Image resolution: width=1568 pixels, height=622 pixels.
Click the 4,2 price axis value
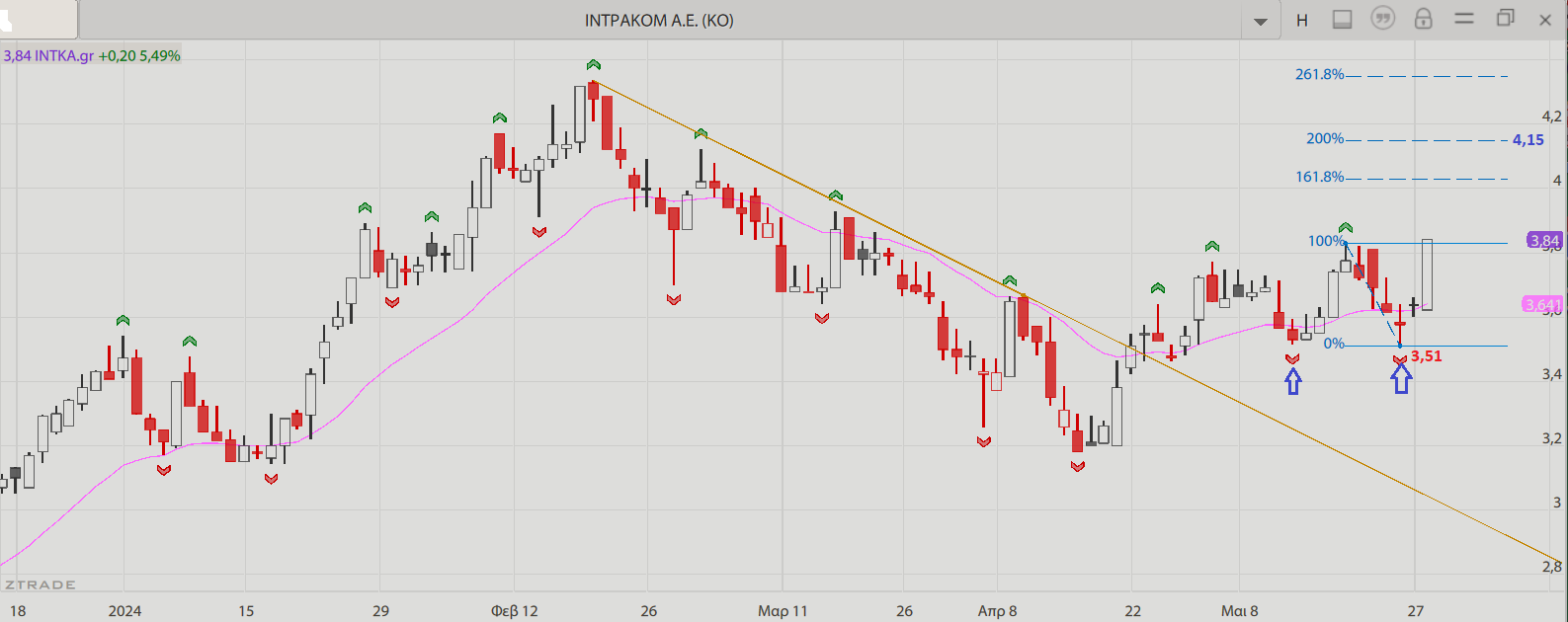point(1552,117)
